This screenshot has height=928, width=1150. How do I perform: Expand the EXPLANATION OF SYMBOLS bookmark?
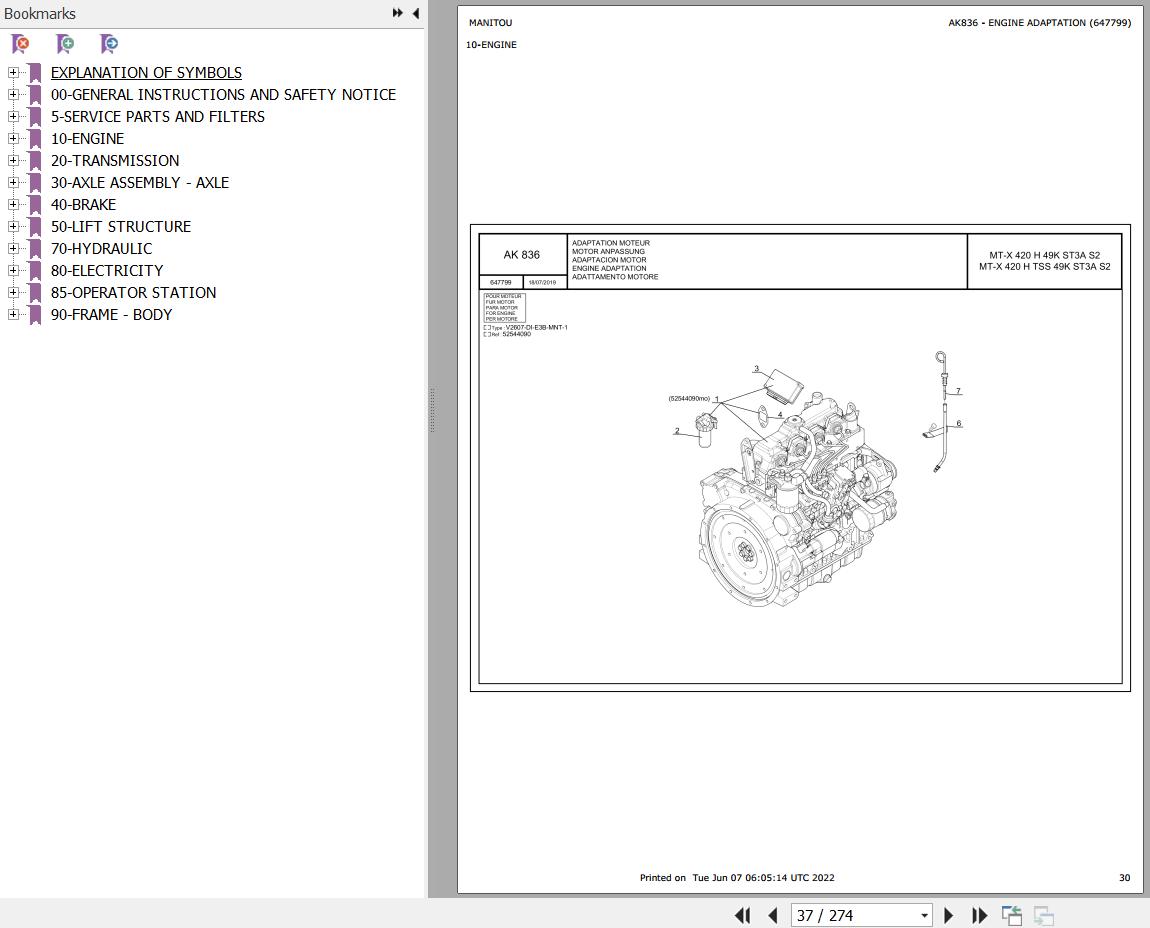tap(13, 73)
